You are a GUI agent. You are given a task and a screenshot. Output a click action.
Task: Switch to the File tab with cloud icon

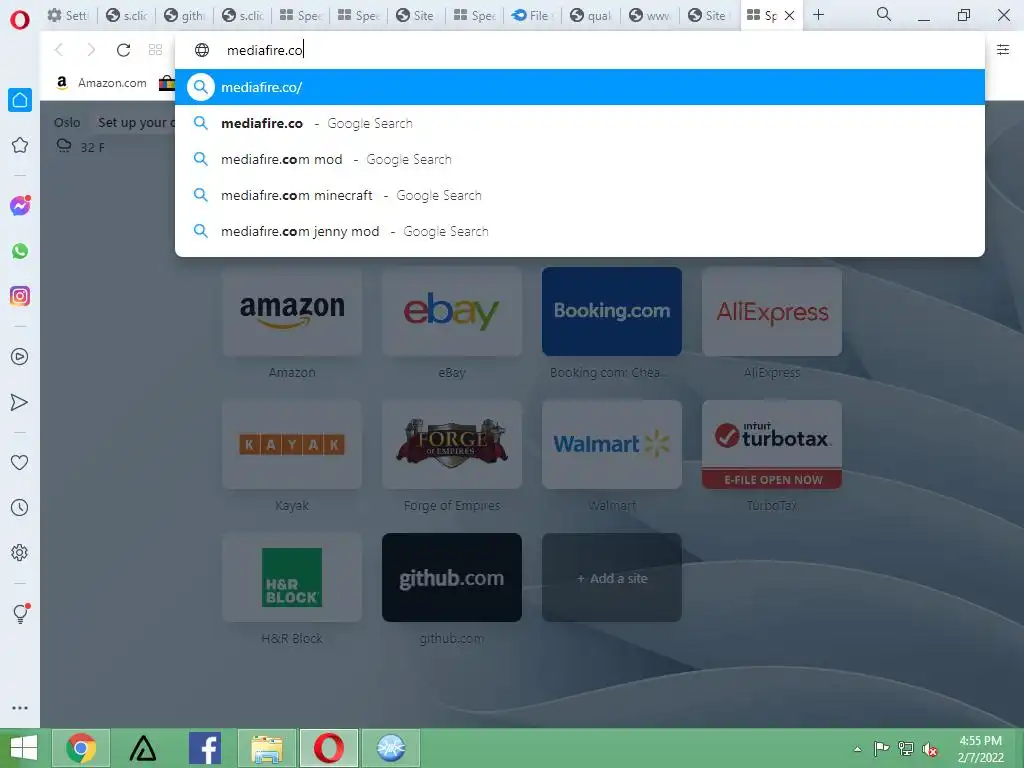(532, 15)
